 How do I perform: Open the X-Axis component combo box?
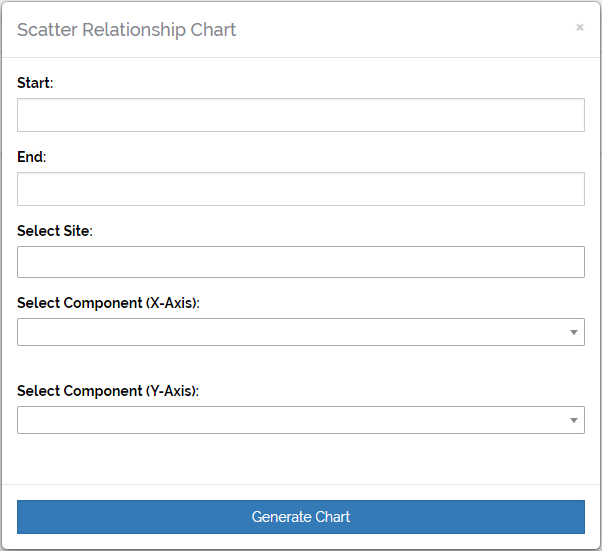tap(290, 332)
